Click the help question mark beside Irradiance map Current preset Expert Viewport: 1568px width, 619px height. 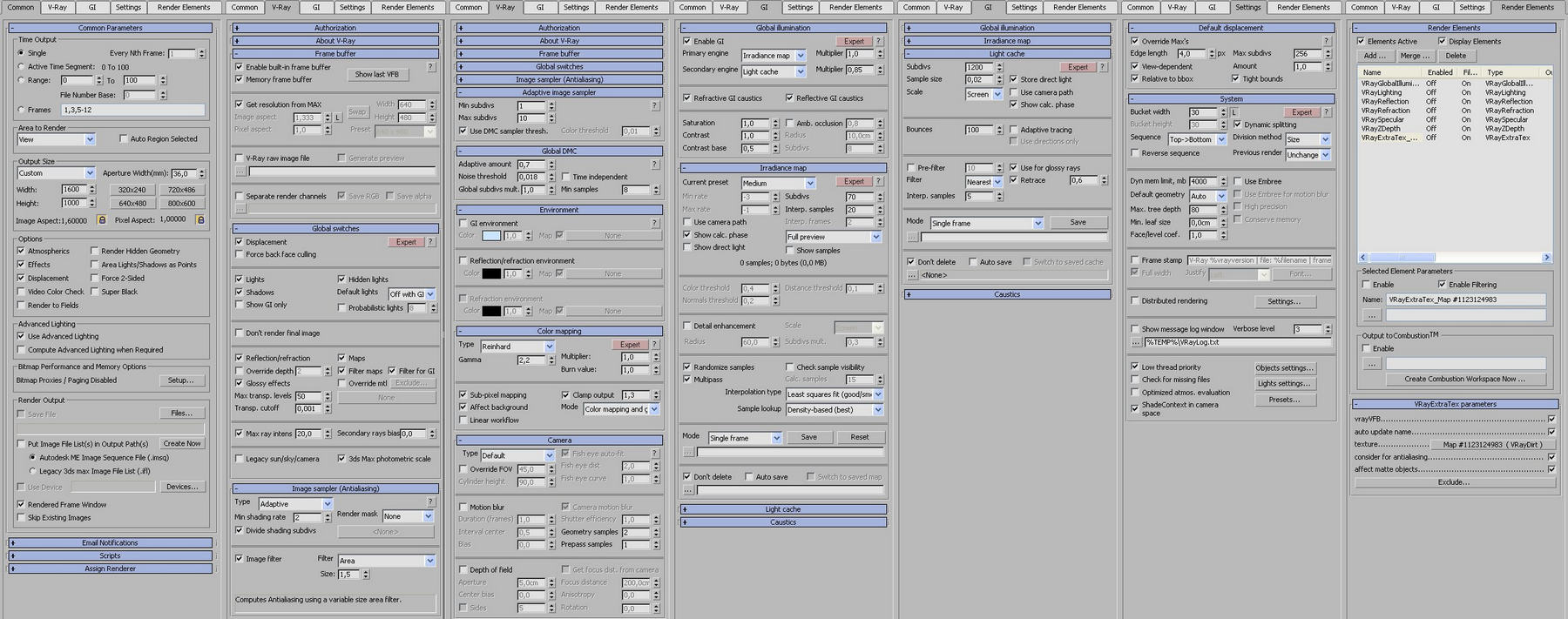click(878, 182)
